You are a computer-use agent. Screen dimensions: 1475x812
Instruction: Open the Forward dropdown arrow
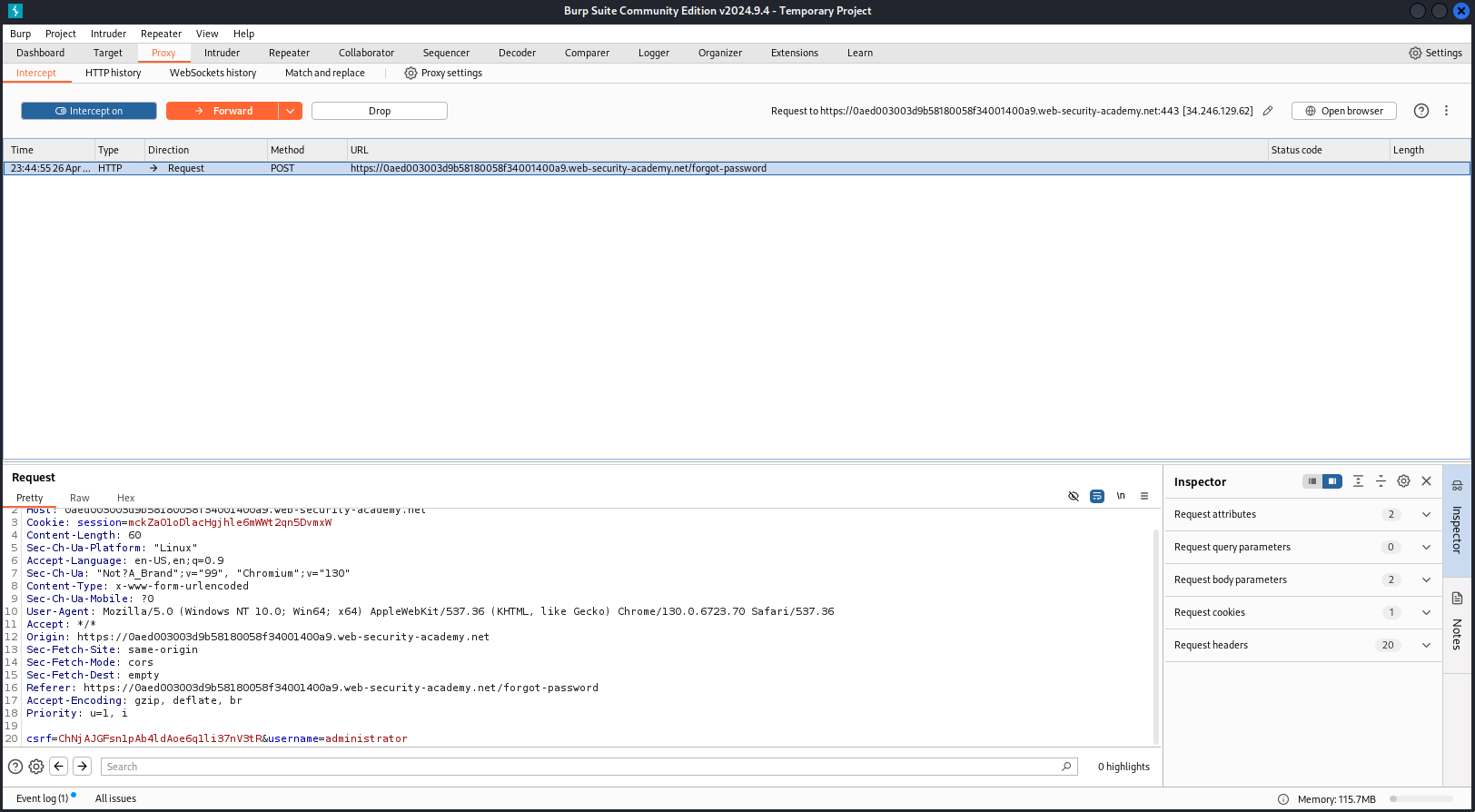(290, 111)
